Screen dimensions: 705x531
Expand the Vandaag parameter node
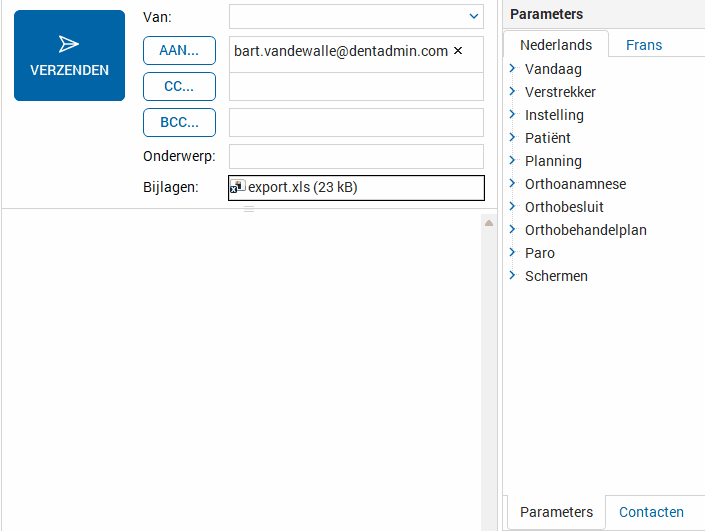(512, 68)
